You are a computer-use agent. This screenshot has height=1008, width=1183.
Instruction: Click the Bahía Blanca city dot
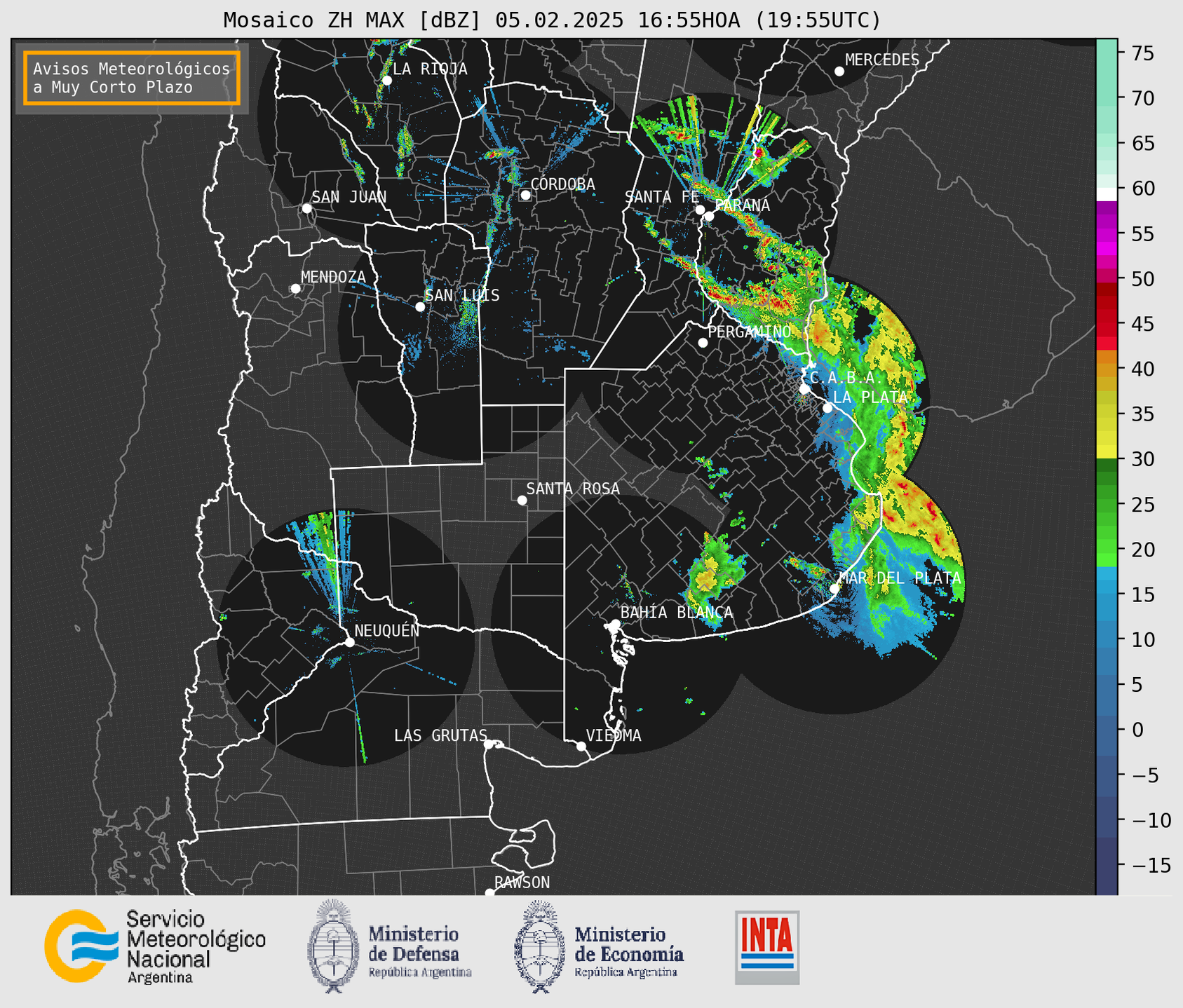click(x=615, y=624)
